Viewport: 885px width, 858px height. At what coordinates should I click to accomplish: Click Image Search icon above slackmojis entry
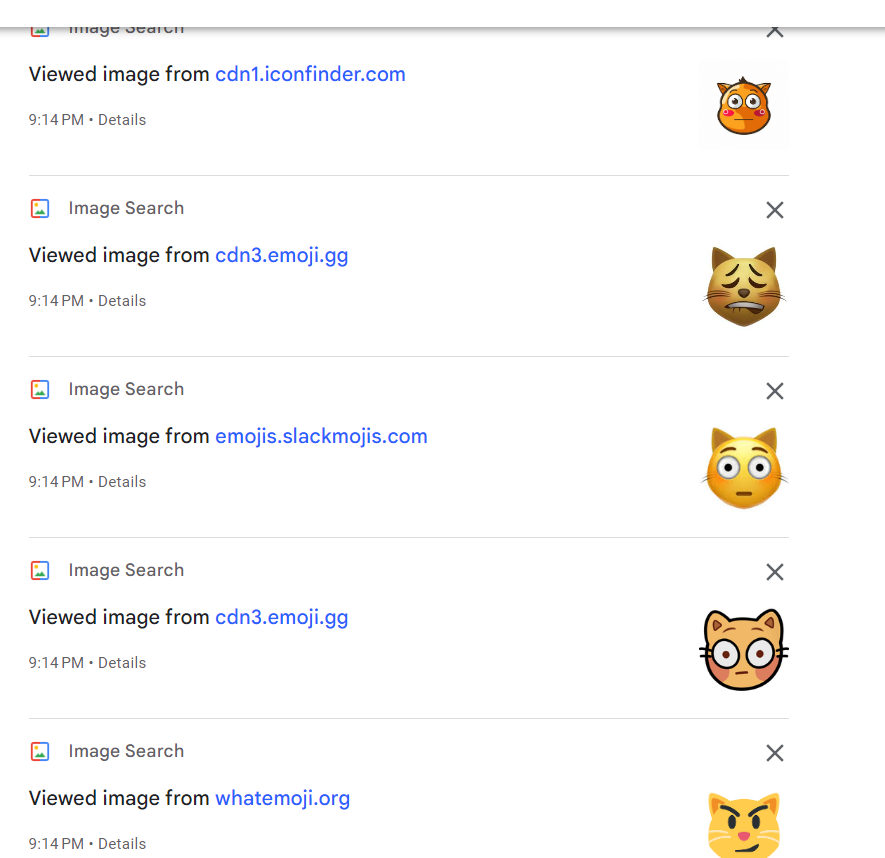click(x=40, y=389)
